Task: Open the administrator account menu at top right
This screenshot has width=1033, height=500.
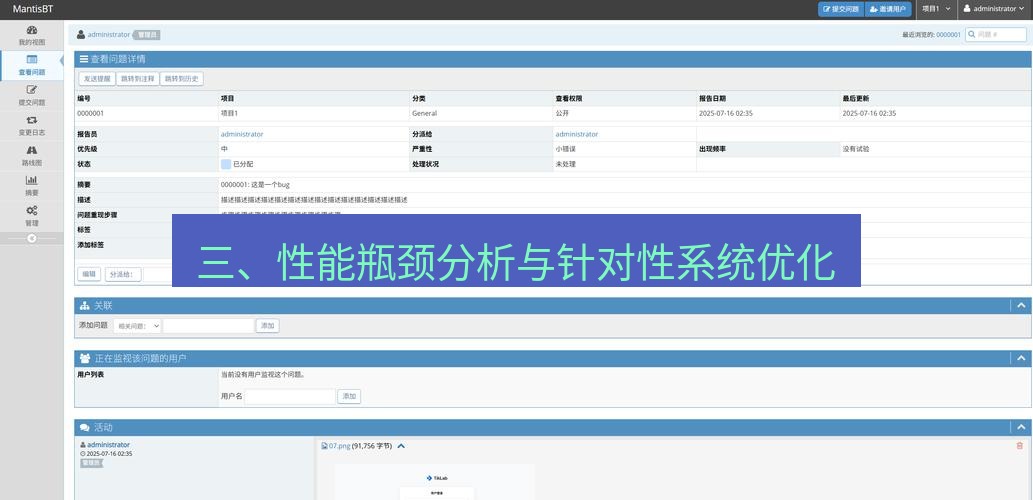Action: pyautogui.click(x=995, y=9)
